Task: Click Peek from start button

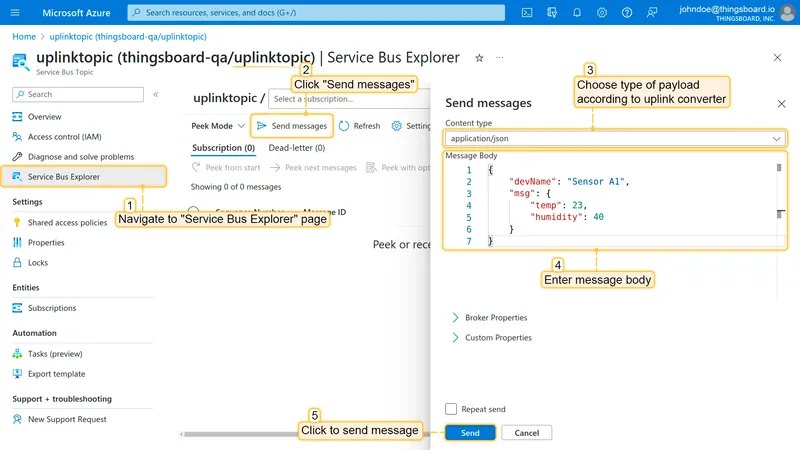Action: (226, 167)
